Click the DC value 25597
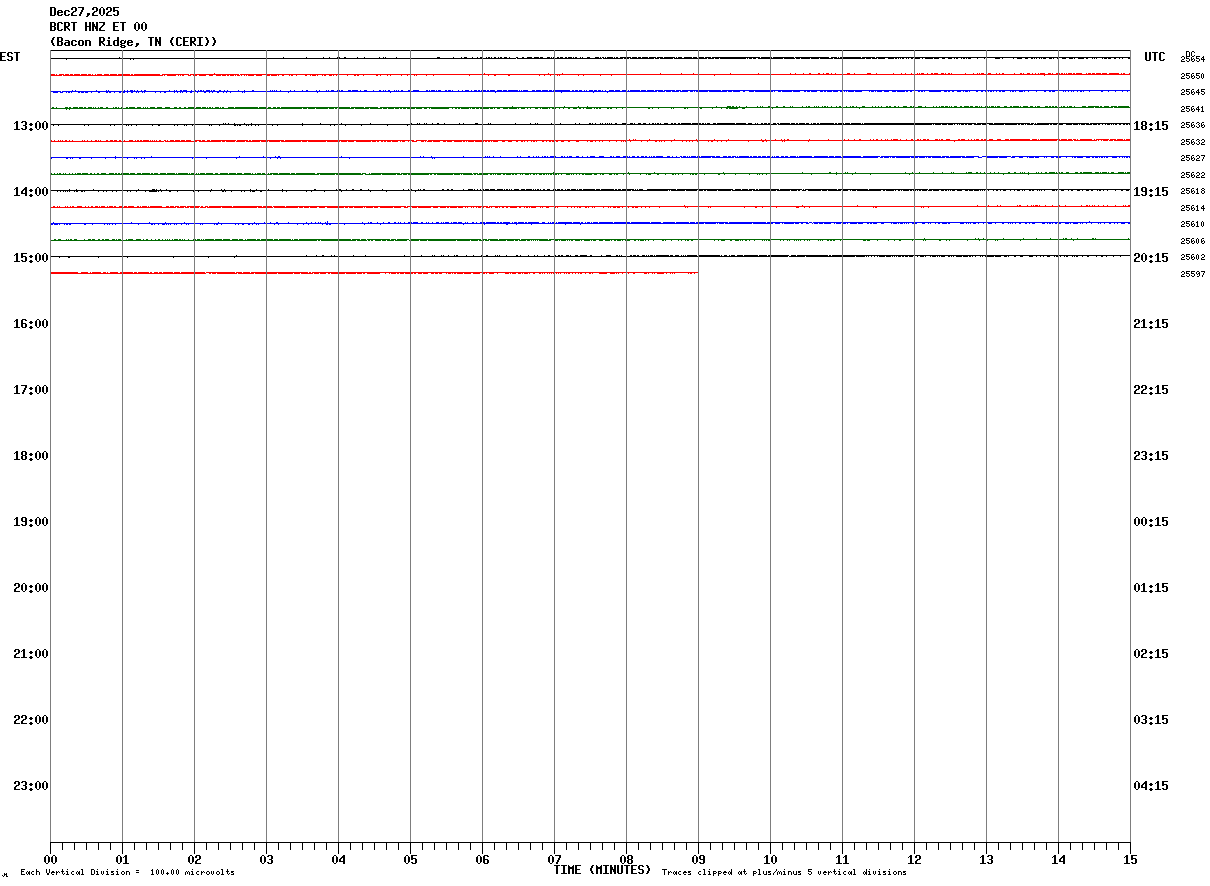 point(1192,274)
